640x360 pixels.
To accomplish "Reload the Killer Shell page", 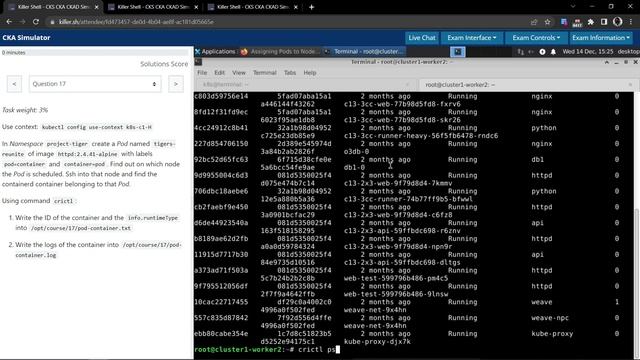I will 36,22.
